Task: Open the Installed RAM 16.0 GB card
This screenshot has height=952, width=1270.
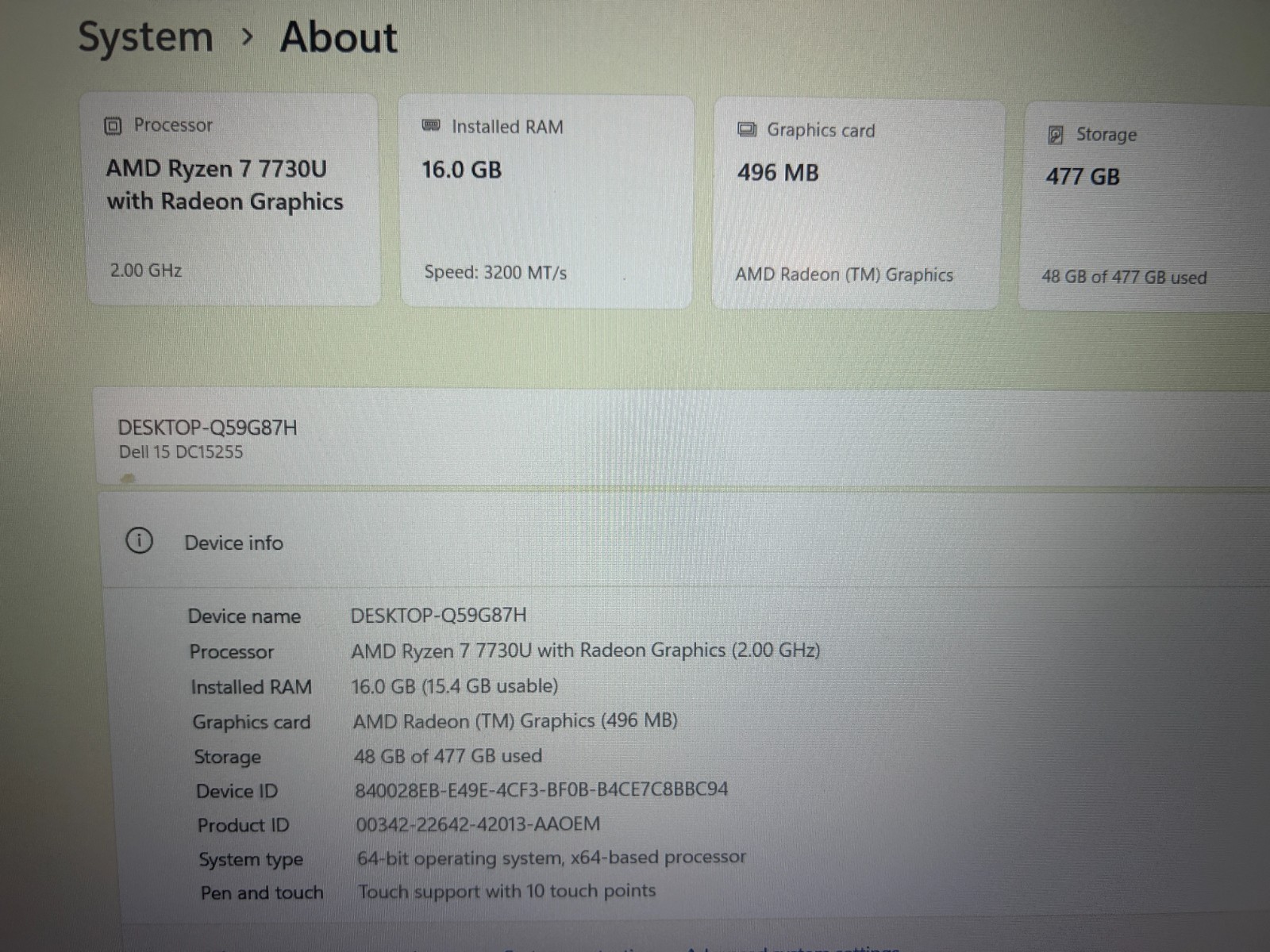Action: [x=546, y=202]
